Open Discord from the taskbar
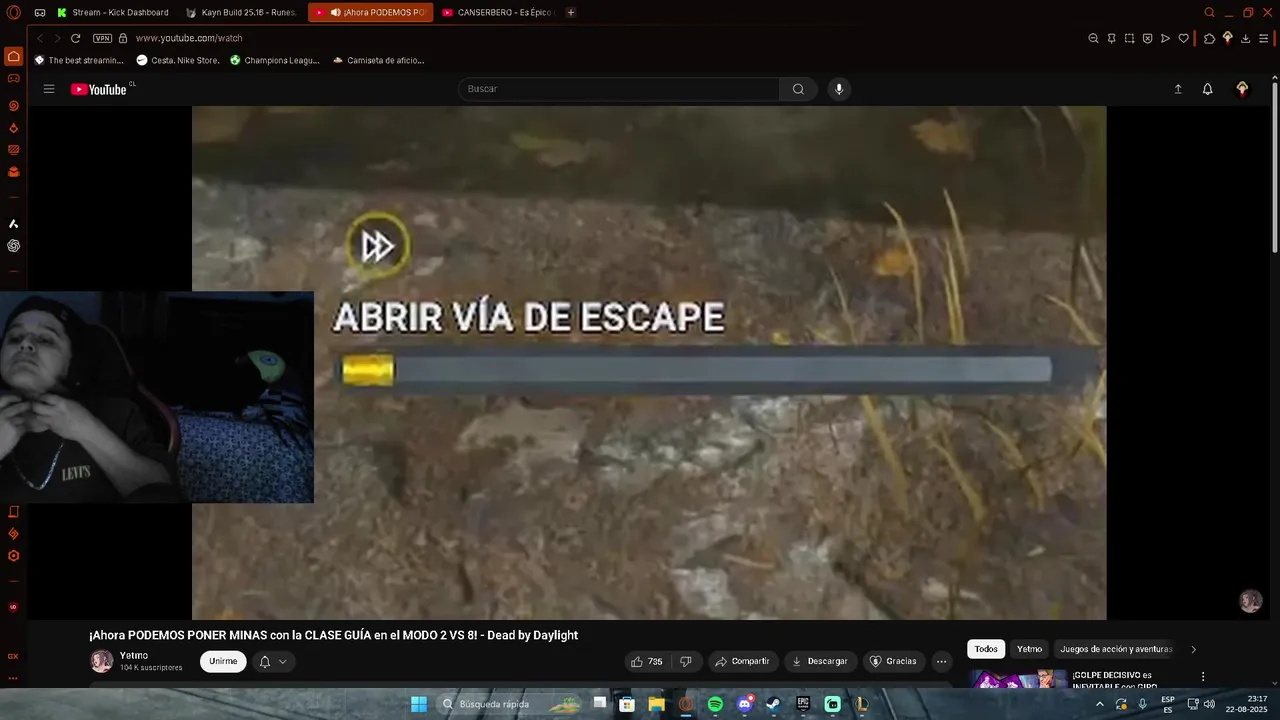The height and width of the screenshot is (720, 1280). tap(744, 704)
